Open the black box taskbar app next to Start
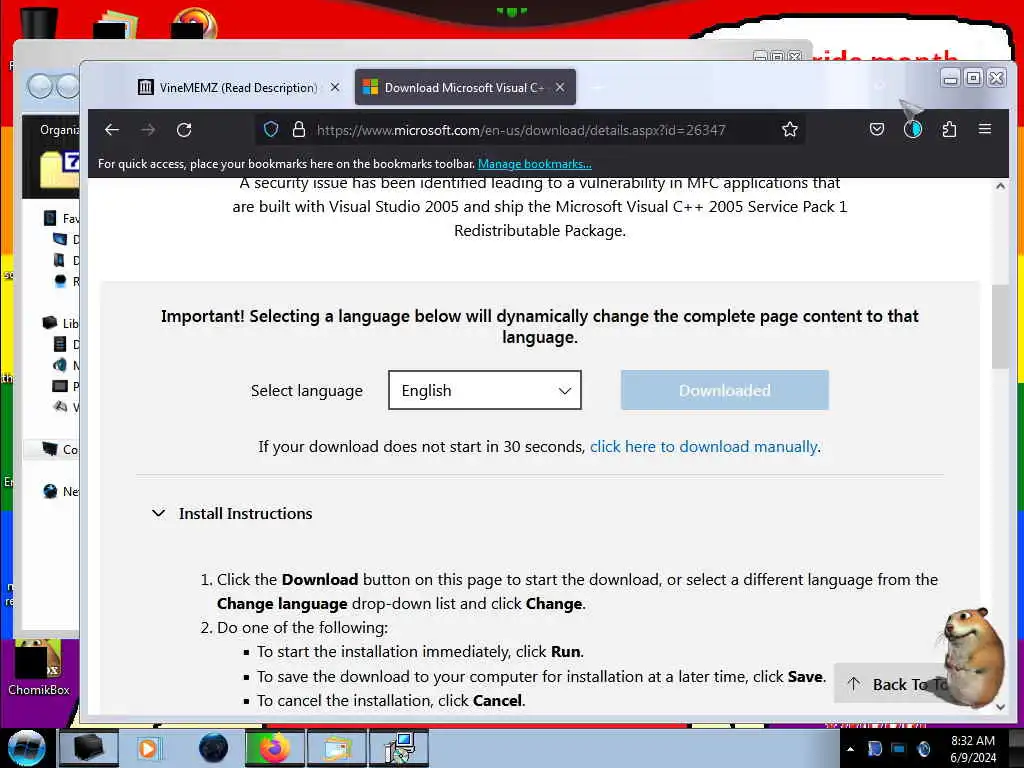The image size is (1024, 768). point(88,748)
